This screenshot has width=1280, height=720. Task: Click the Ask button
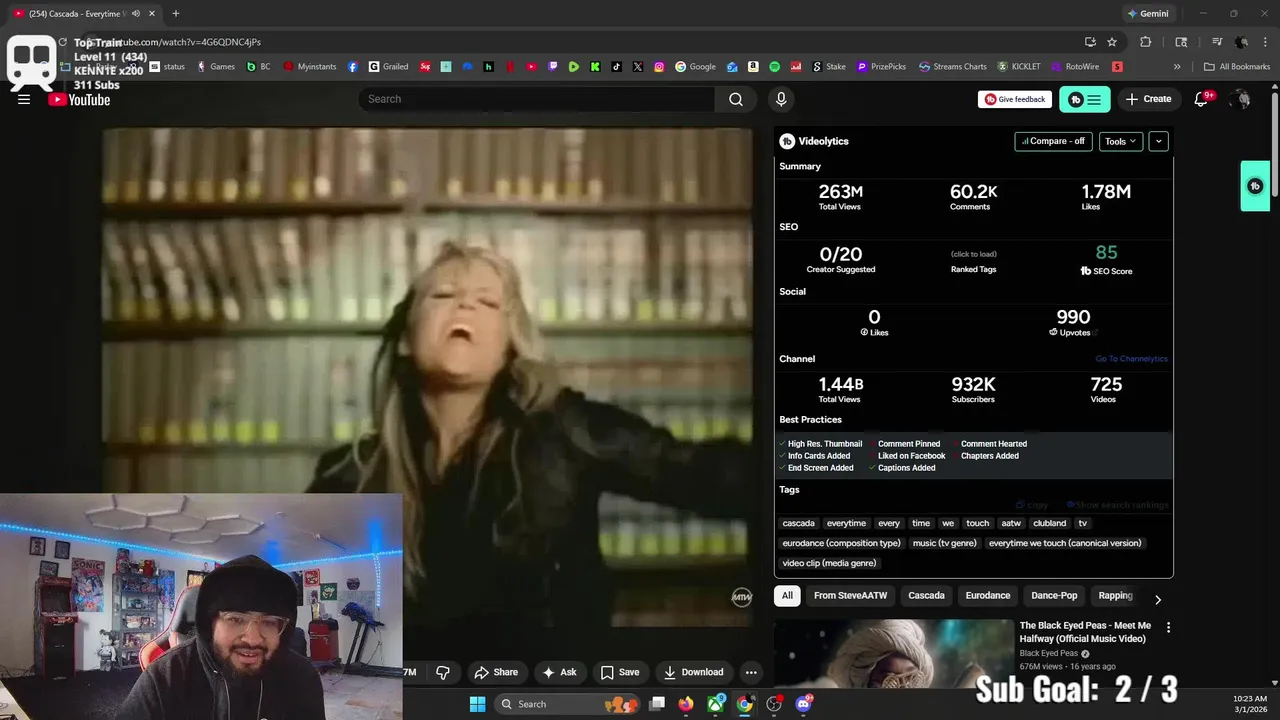(x=559, y=672)
